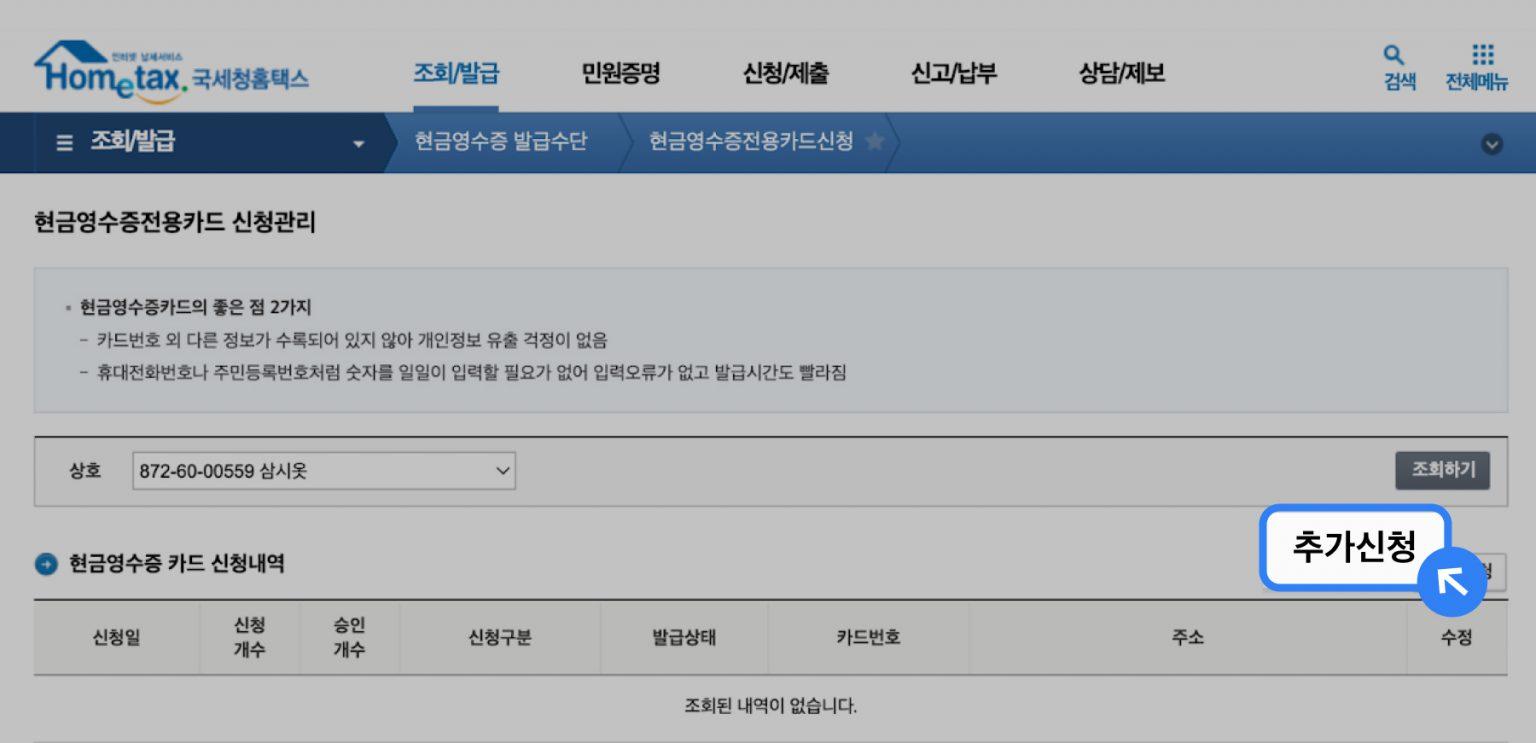Open the 민원증명 top menu
This screenshot has height=743, width=1536.
pos(620,73)
